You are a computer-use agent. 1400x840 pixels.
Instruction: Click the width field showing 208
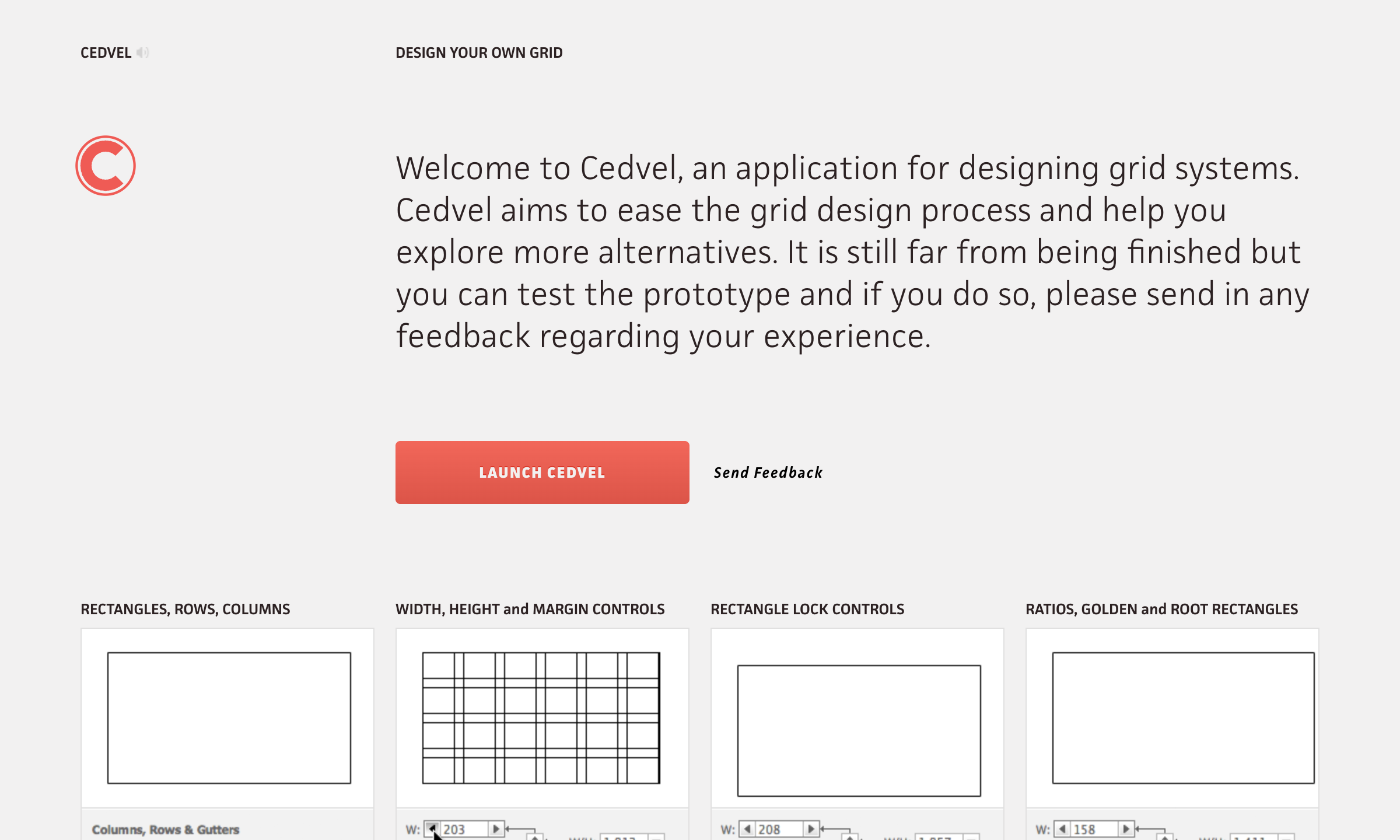pos(779,829)
